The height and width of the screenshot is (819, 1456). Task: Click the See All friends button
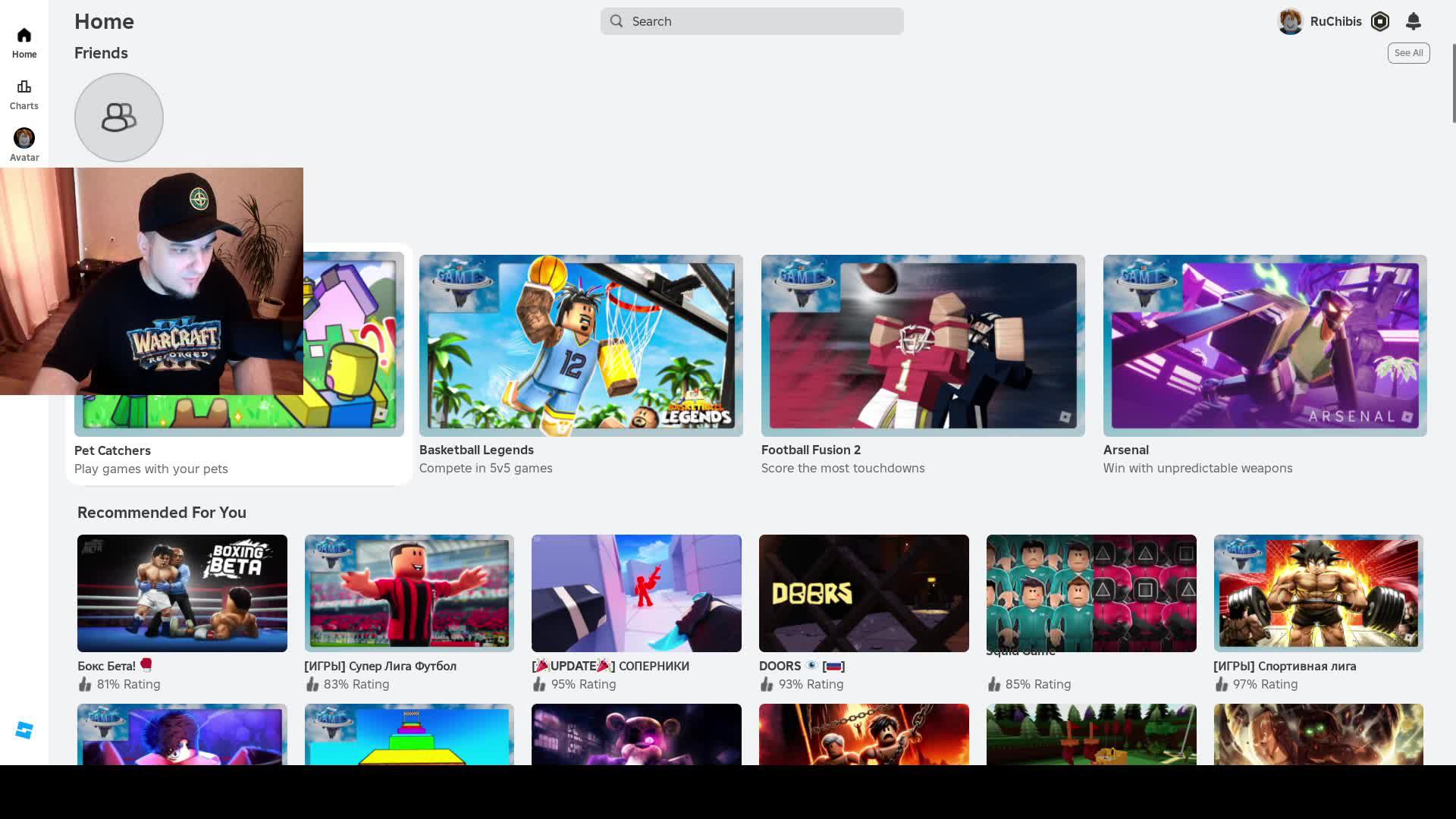click(1408, 53)
